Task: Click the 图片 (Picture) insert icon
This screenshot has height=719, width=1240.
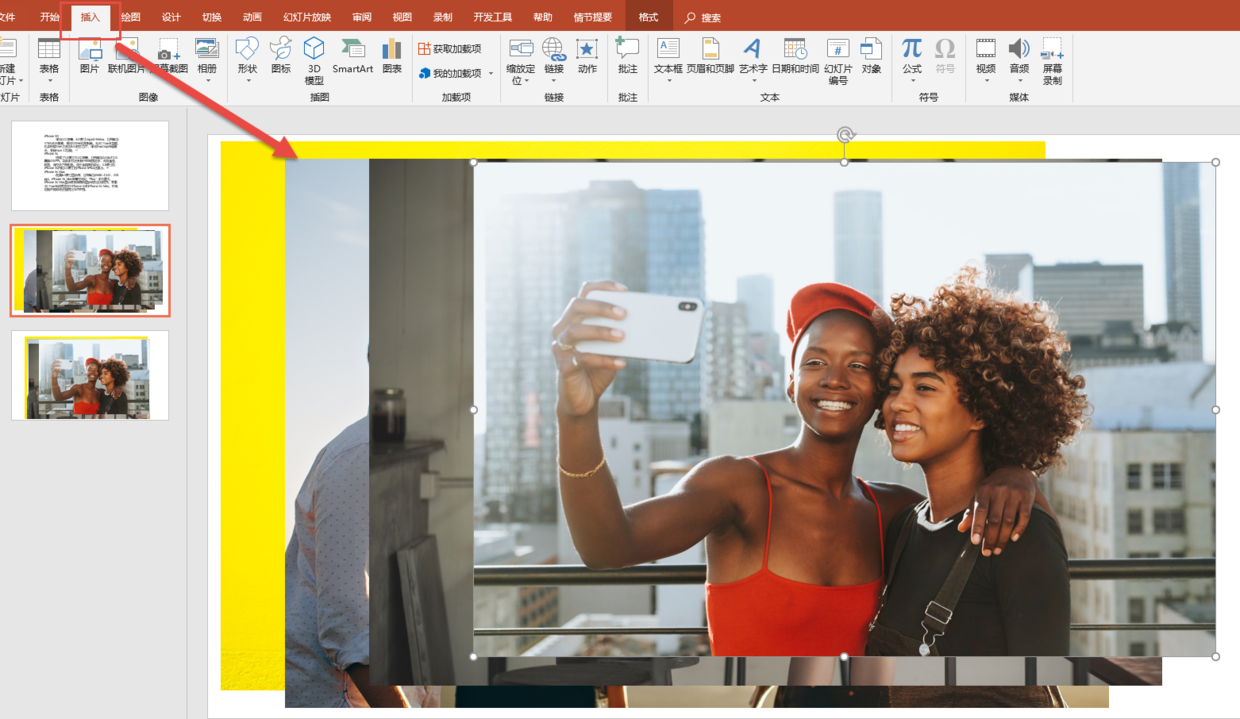Action: coord(90,56)
